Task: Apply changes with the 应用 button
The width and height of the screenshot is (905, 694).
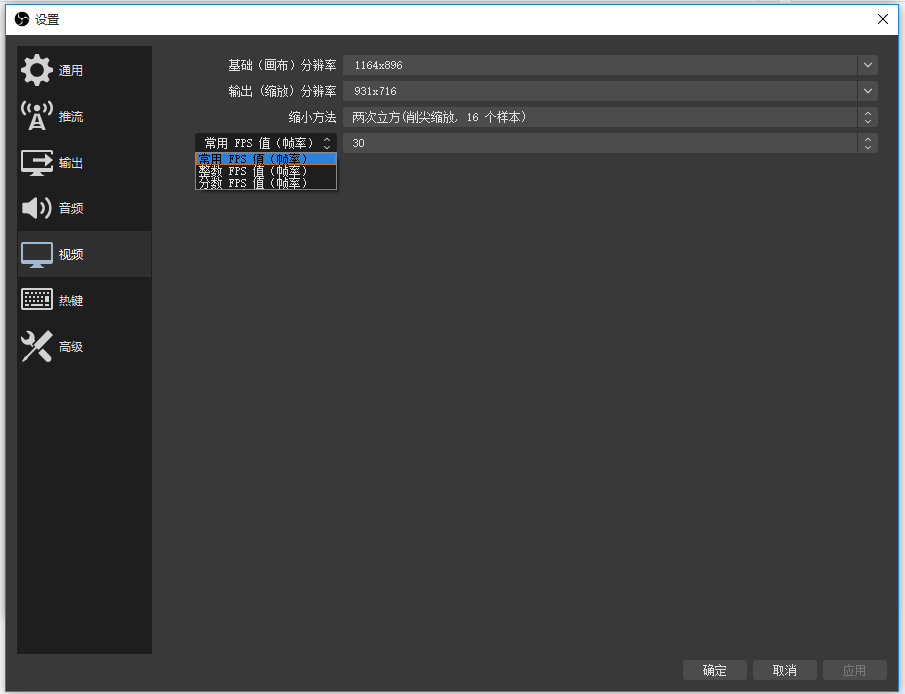Action: [x=855, y=670]
